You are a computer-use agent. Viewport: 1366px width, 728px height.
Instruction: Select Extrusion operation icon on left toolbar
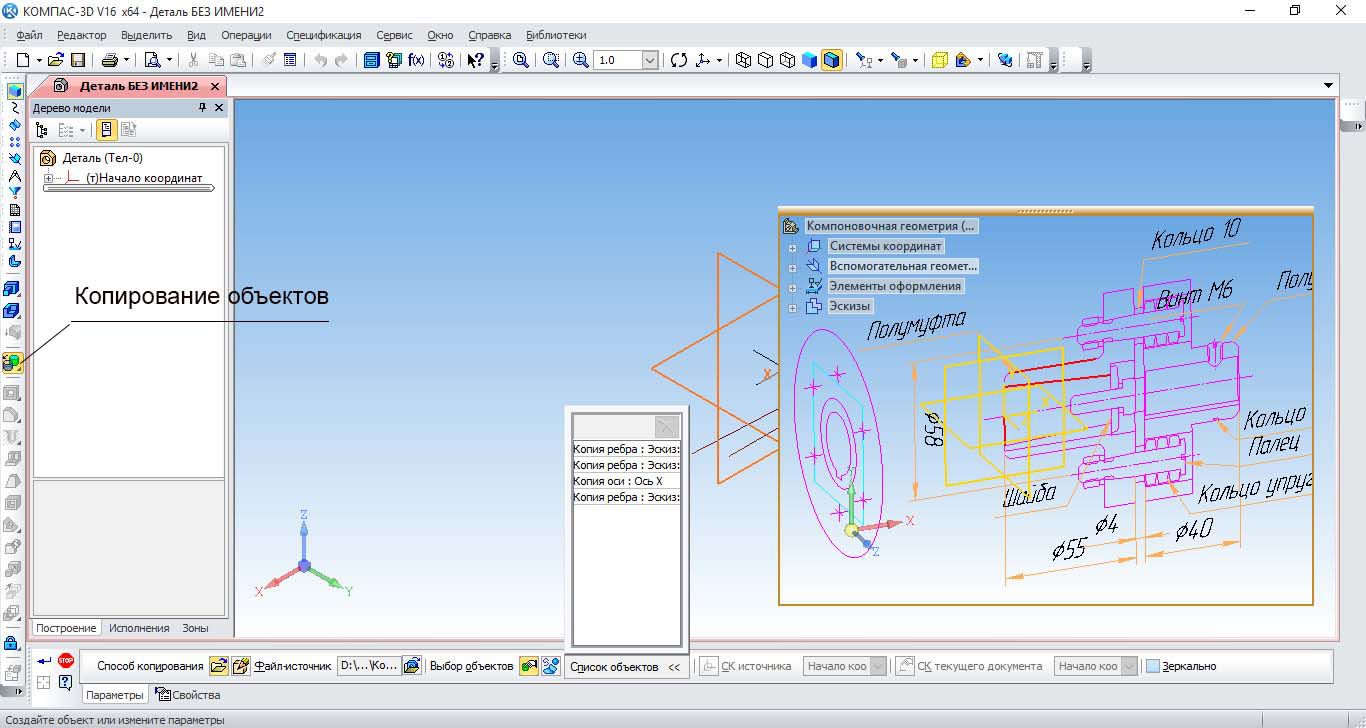click(x=13, y=290)
